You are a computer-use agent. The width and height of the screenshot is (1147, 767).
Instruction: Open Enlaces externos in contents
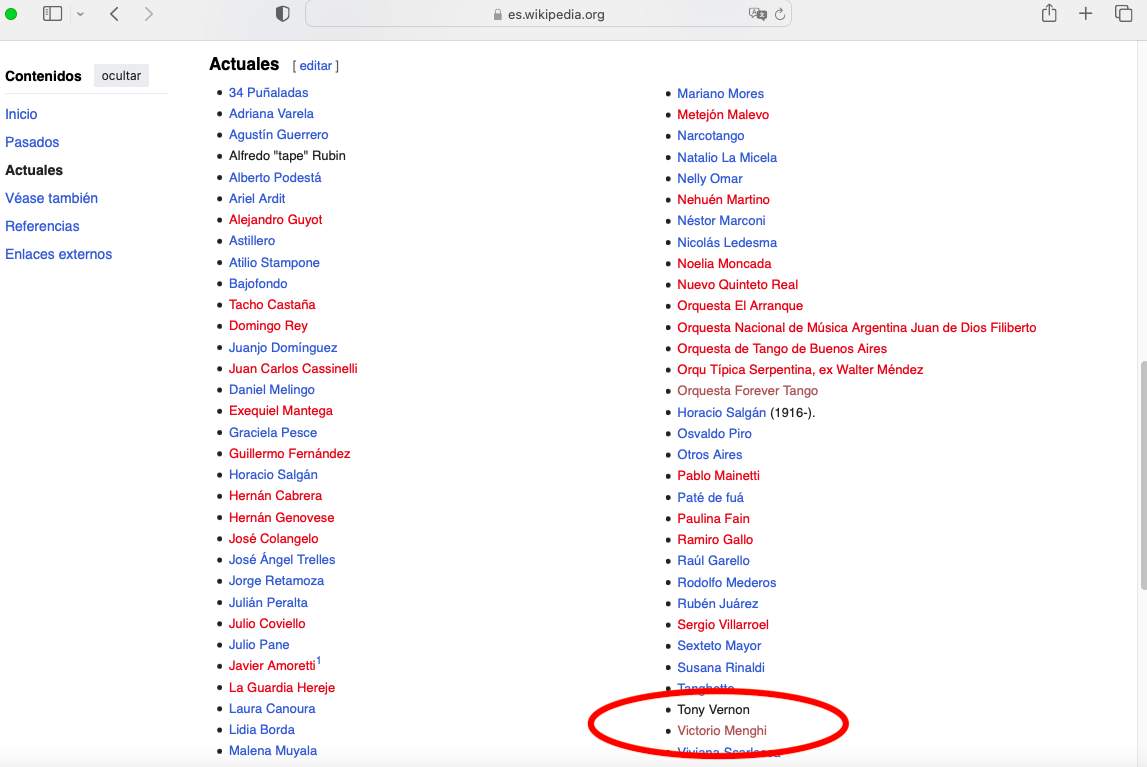point(59,254)
